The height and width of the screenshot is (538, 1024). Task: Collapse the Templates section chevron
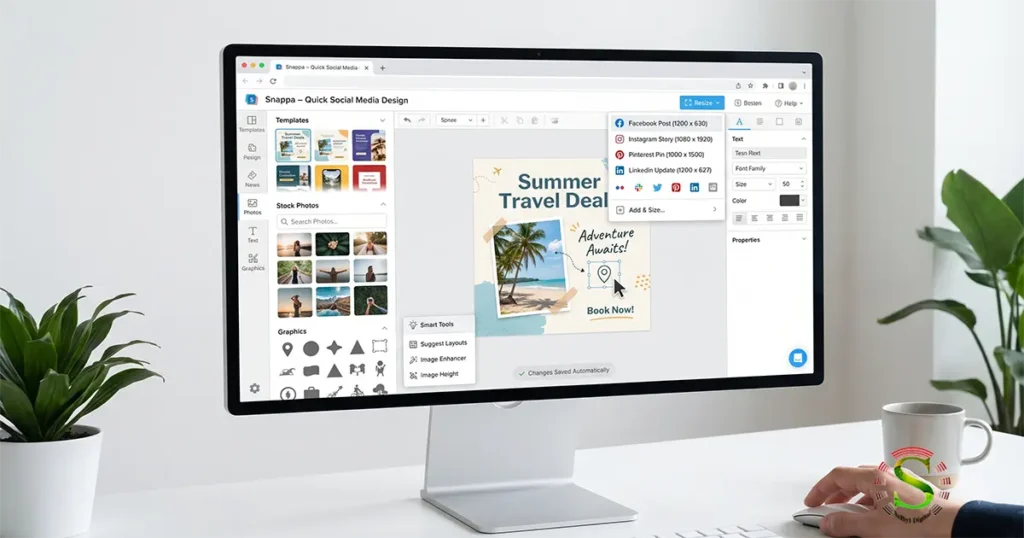[382, 120]
